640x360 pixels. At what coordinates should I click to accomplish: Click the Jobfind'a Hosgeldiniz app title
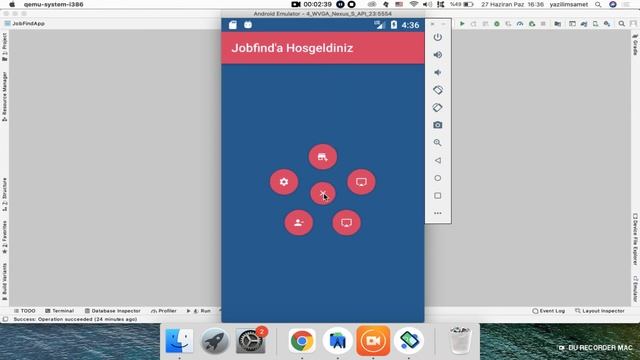(292, 48)
